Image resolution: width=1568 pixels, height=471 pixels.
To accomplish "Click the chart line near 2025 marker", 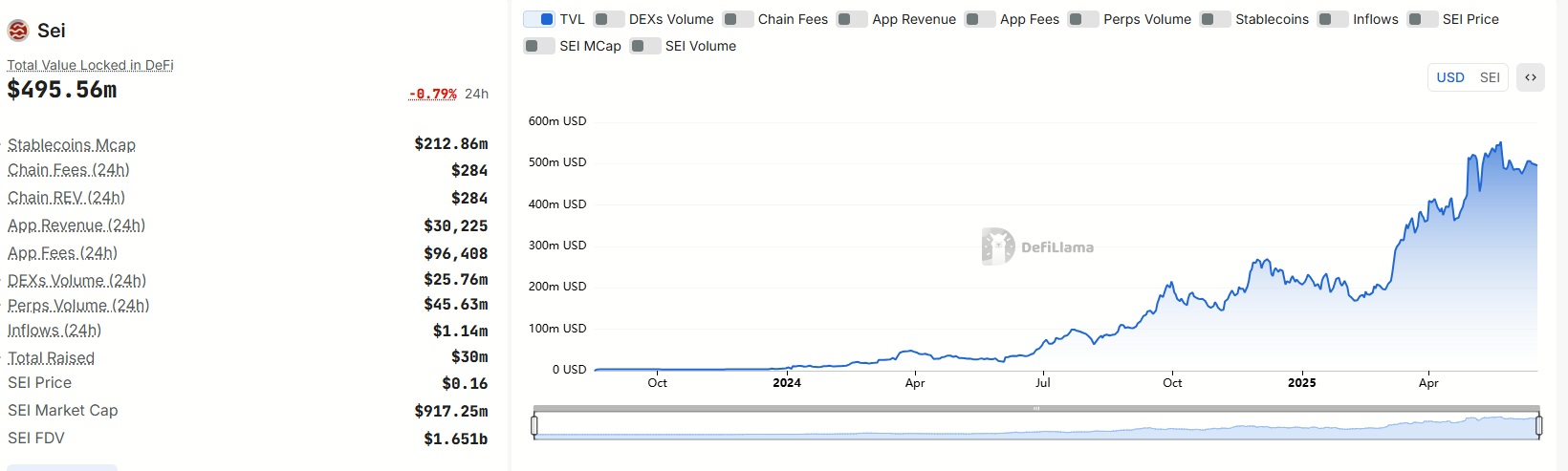I will click(x=1301, y=279).
